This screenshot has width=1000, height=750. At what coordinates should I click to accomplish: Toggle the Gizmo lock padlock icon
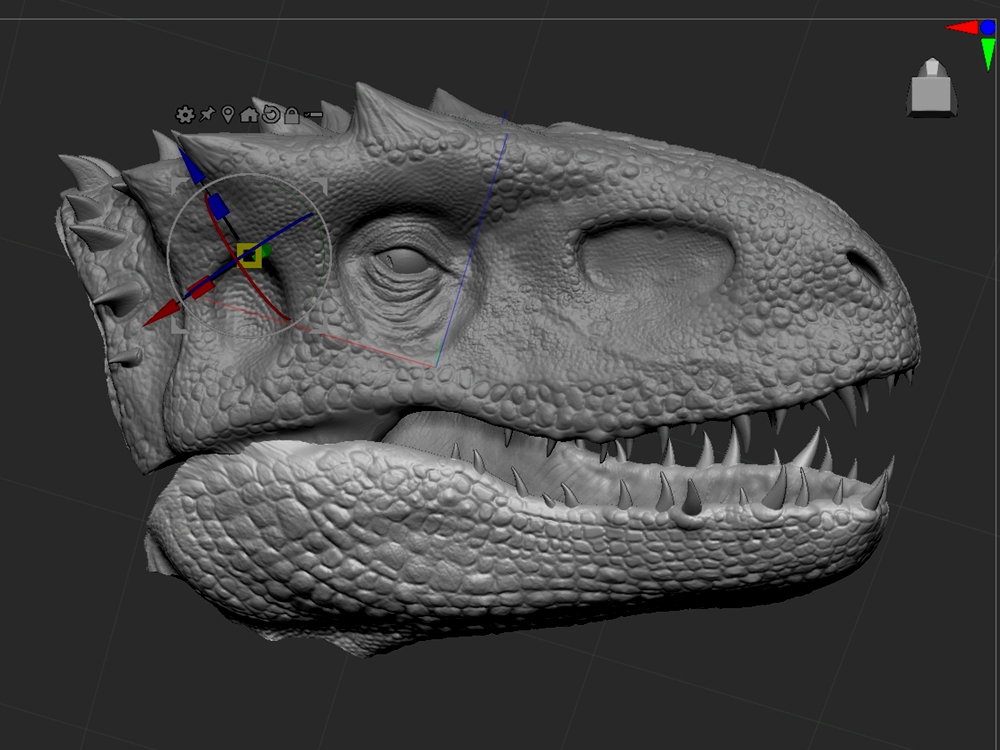[x=291, y=115]
